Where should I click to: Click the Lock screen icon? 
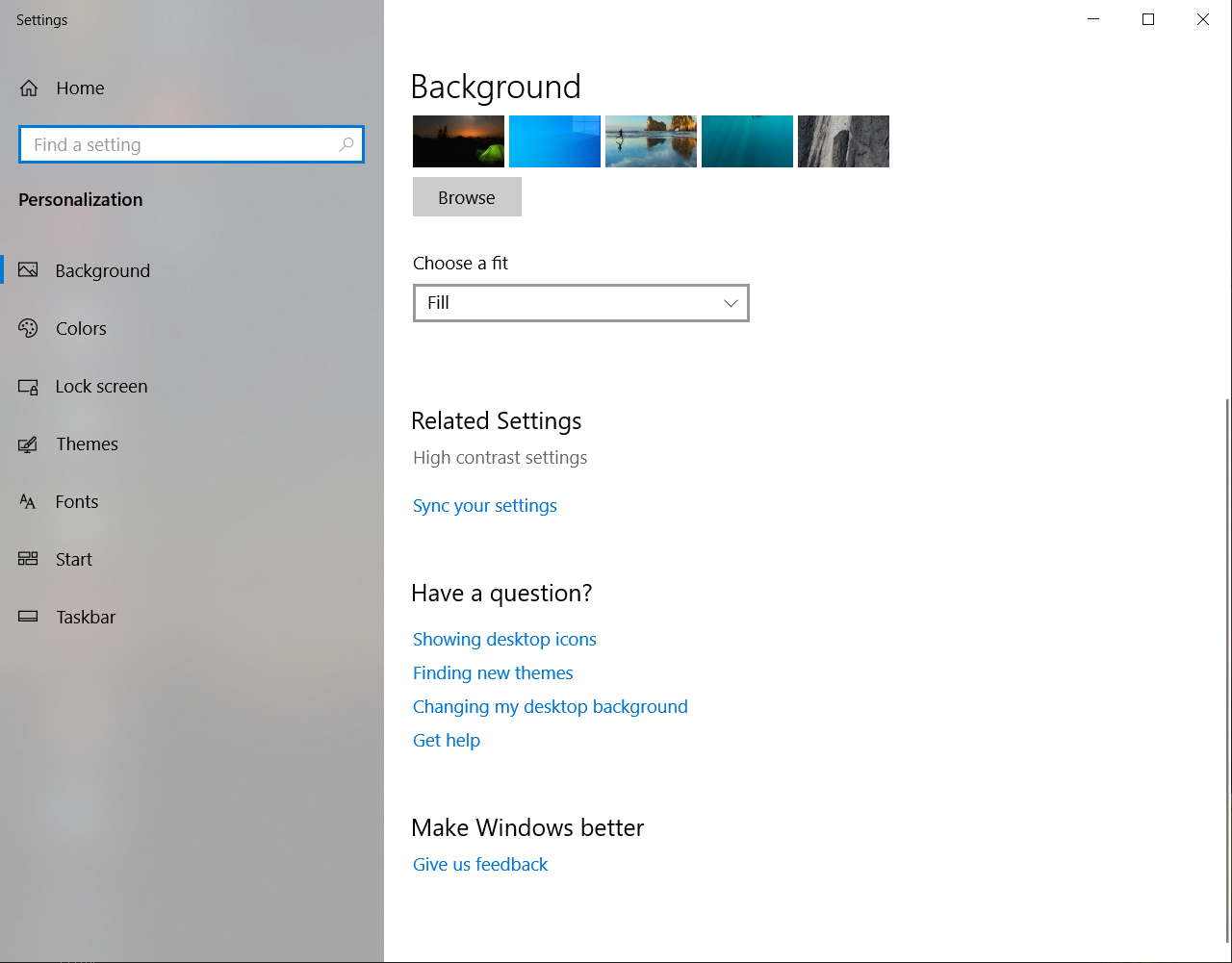coord(28,387)
